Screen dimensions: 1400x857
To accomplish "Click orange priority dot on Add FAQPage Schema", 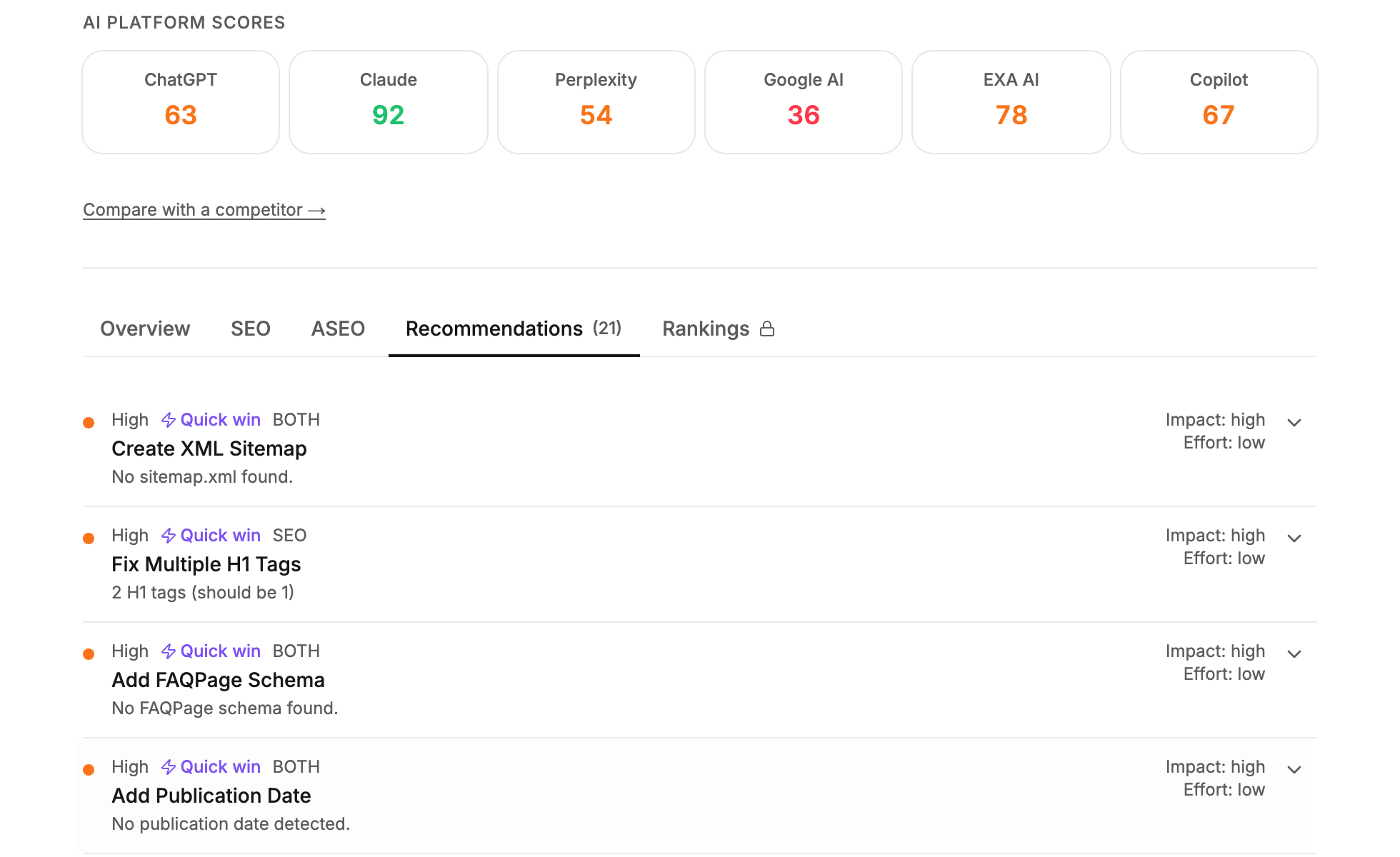I will click(x=89, y=654).
